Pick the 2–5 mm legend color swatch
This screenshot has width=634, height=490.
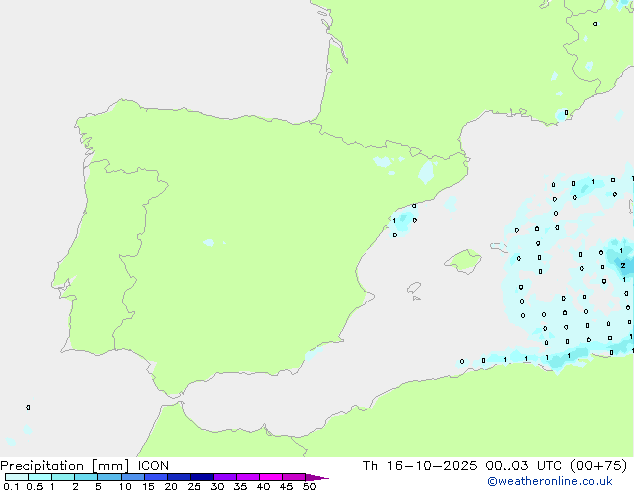86,477
